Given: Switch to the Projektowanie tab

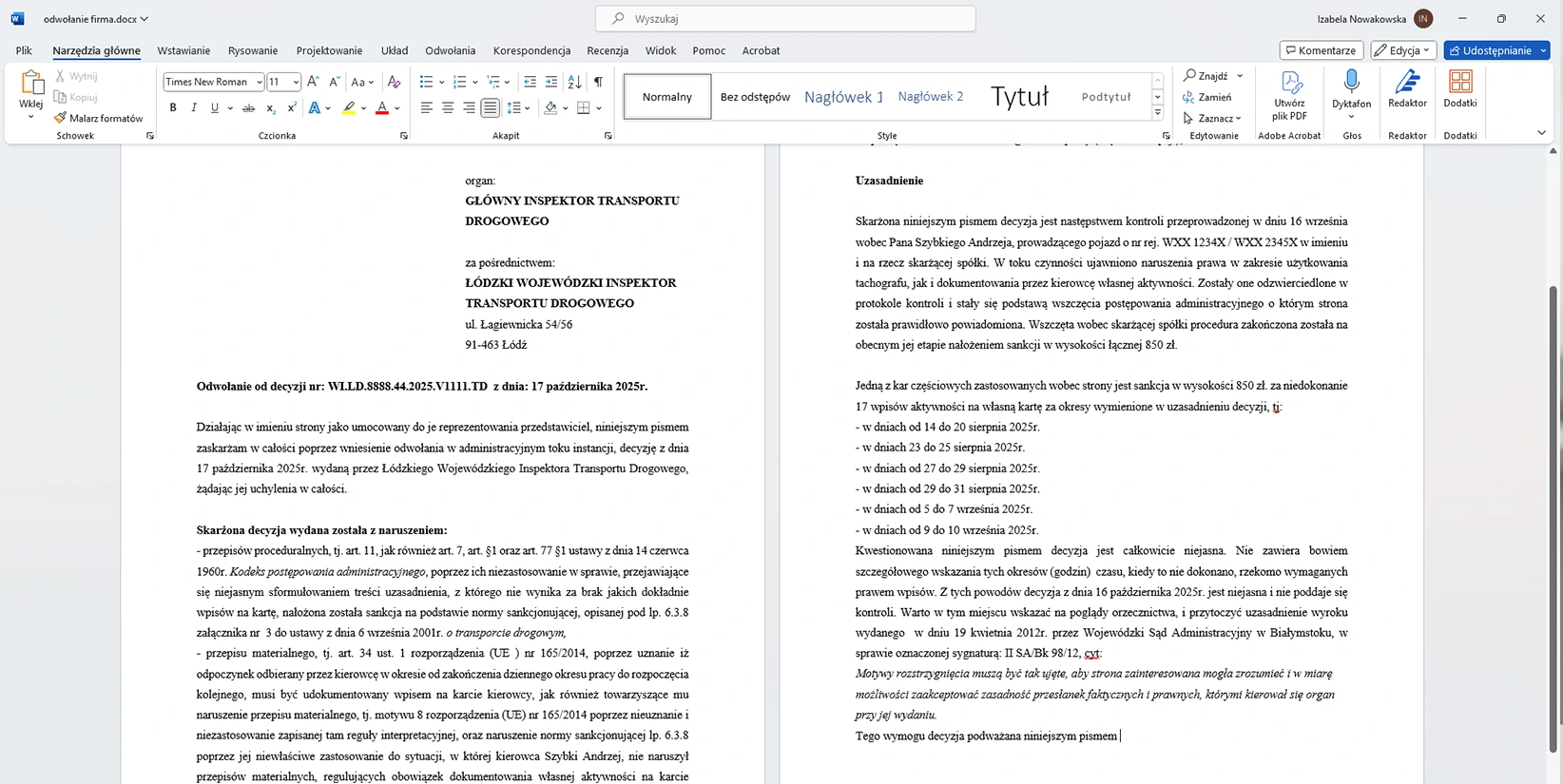Looking at the screenshot, I should click(329, 50).
